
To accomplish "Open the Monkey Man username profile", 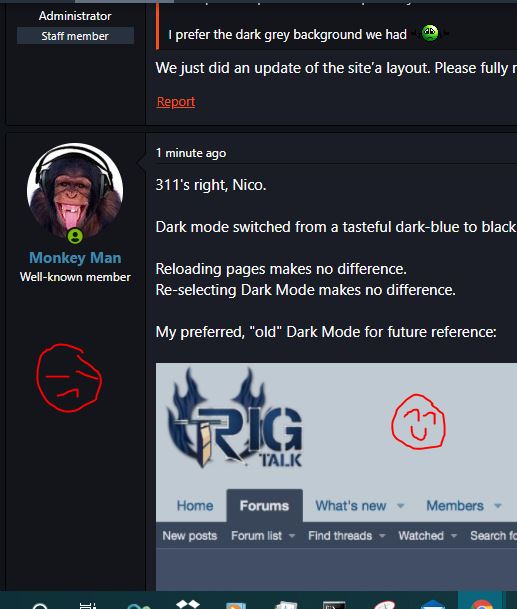I will click(75, 258).
